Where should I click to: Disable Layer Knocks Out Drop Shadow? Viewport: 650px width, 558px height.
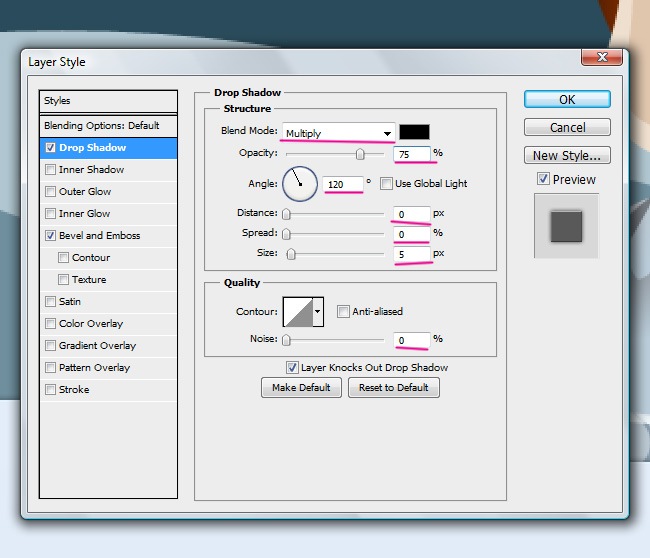tap(293, 367)
